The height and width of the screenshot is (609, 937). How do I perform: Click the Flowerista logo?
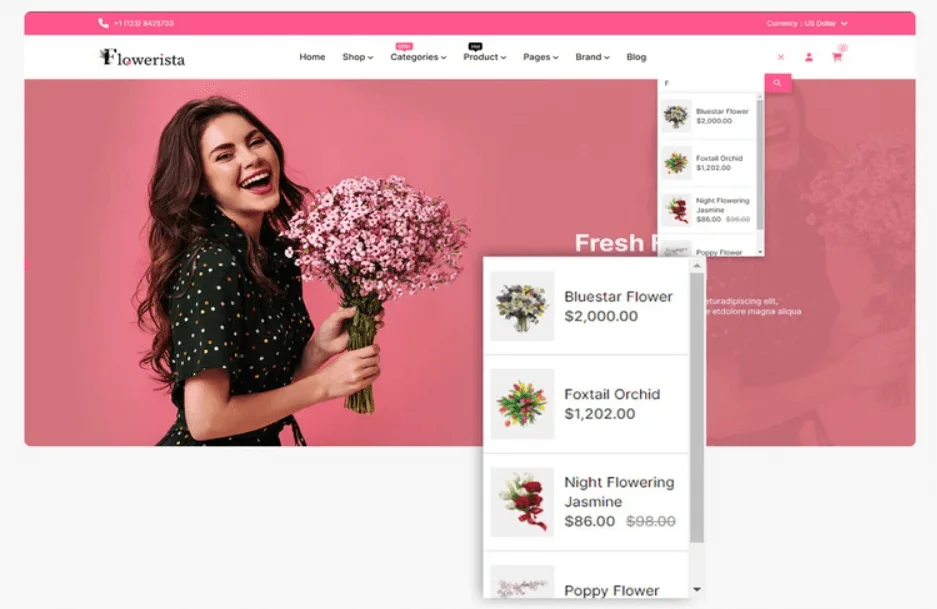coord(144,58)
